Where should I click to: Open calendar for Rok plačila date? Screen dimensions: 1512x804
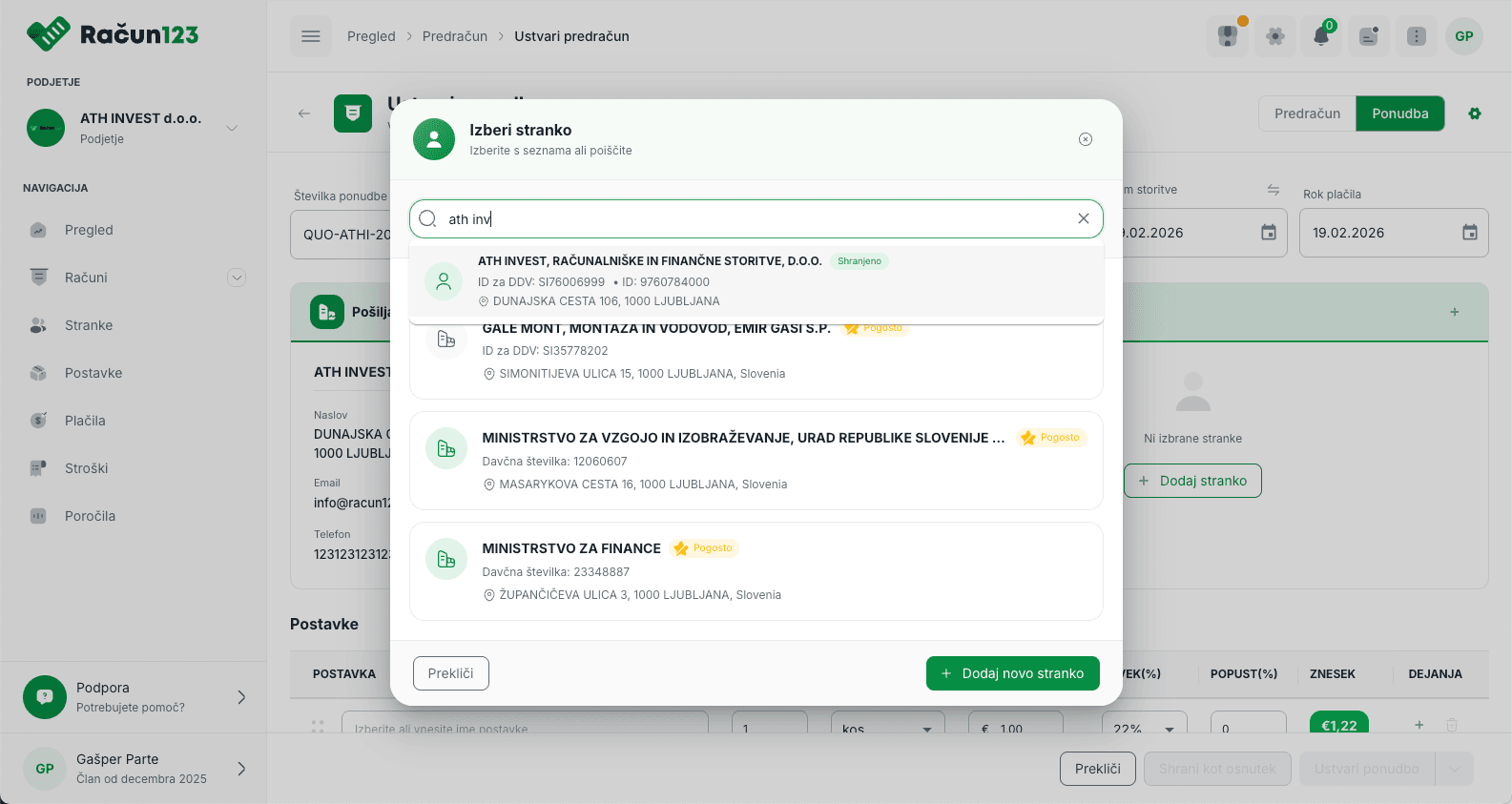(1469, 233)
